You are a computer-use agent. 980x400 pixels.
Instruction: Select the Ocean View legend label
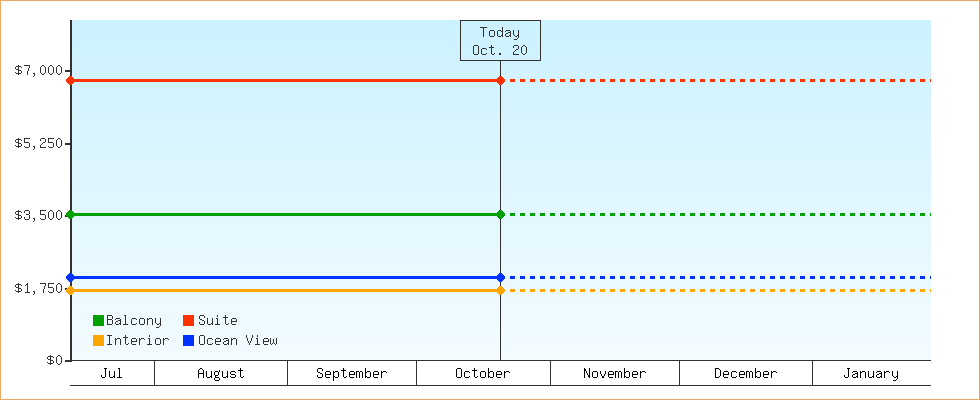pos(237,340)
